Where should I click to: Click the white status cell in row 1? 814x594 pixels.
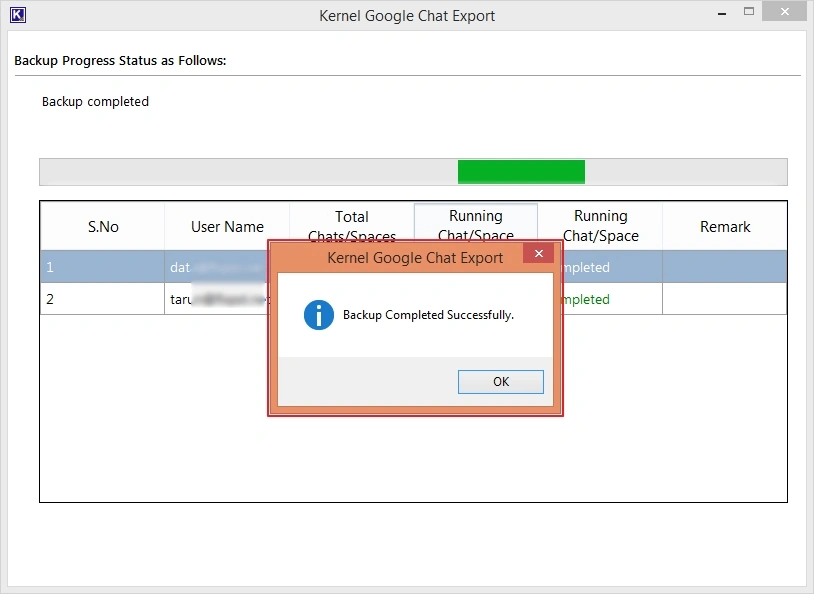point(613,267)
